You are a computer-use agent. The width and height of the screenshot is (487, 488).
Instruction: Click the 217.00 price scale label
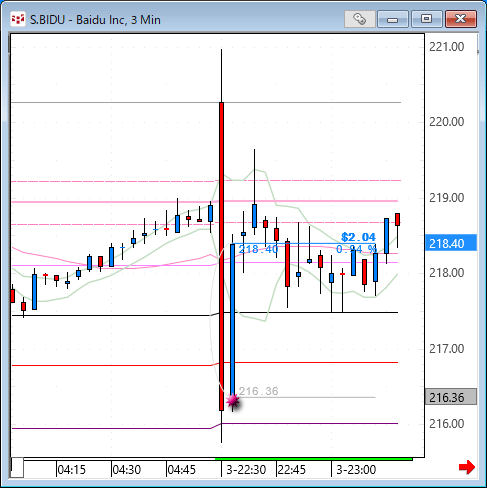[x=447, y=349]
